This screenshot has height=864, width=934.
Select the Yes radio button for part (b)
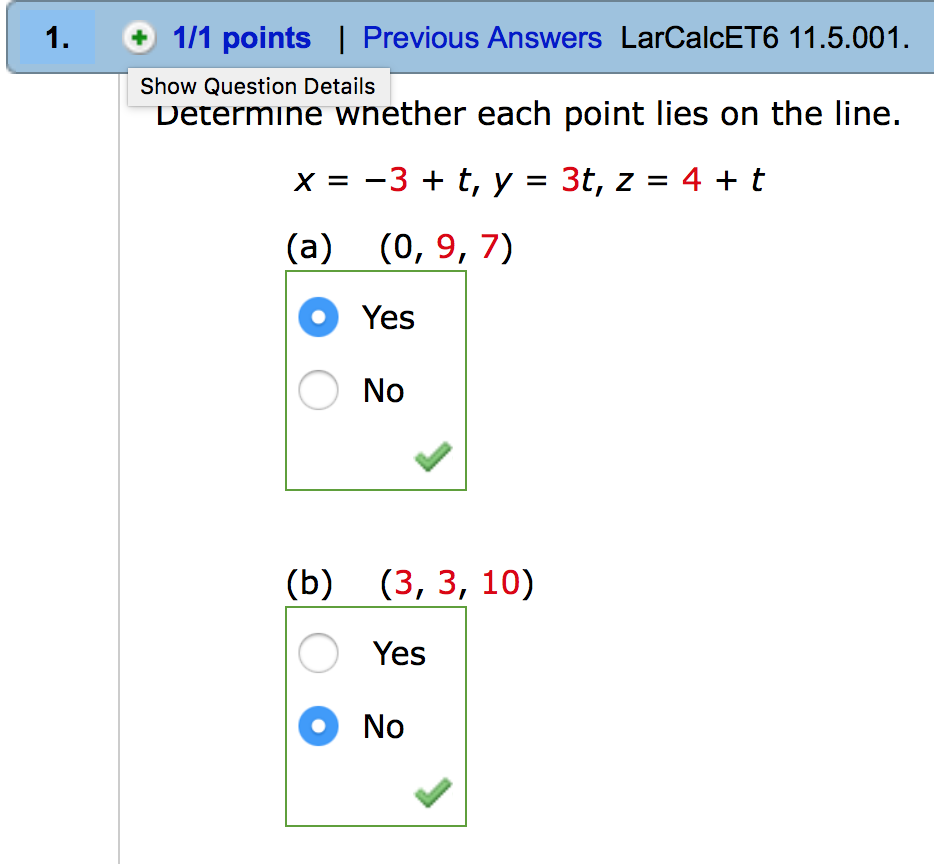click(319, 654)
